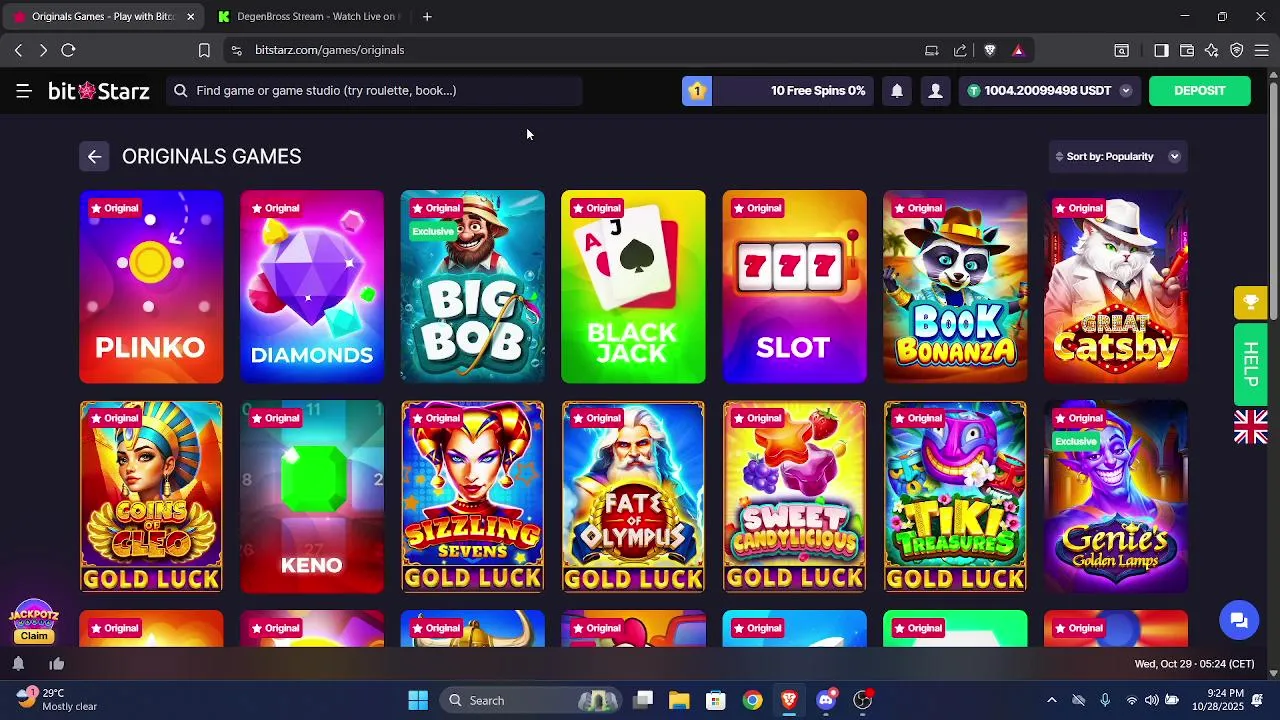Open the Sizzling Sevens game
The image size is (1280, 720).
473,497
